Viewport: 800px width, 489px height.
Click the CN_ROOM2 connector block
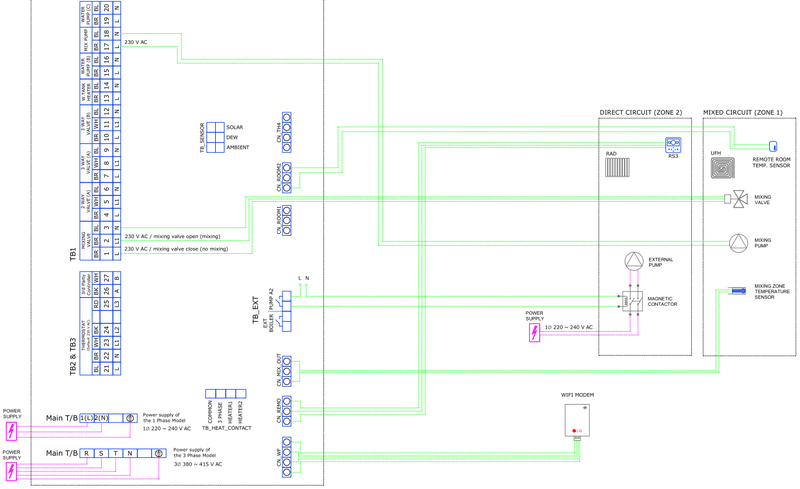287,178
